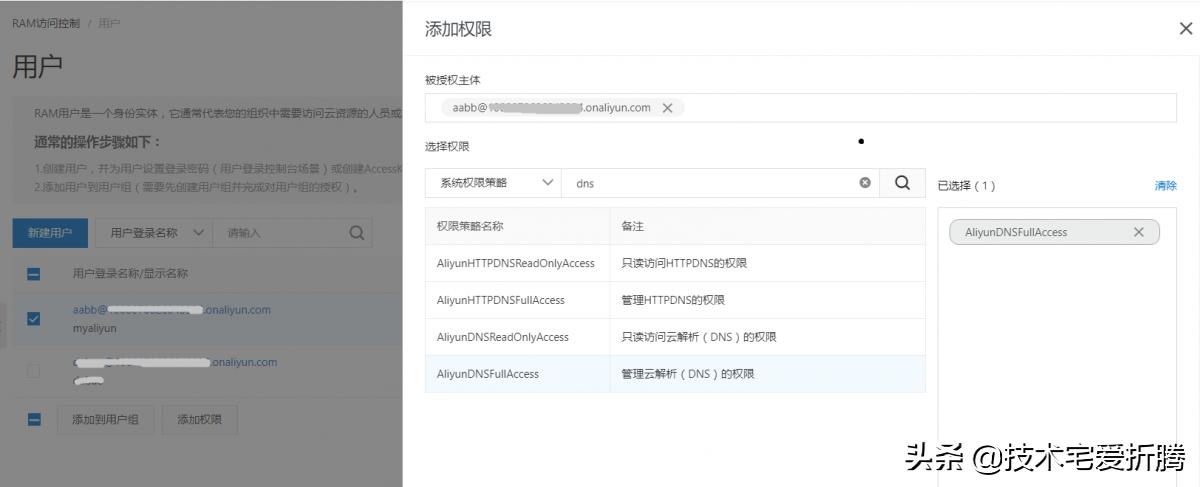
Task: Click the 管理HTTPDNS的权限 note cell
Action: pos(672,300)
